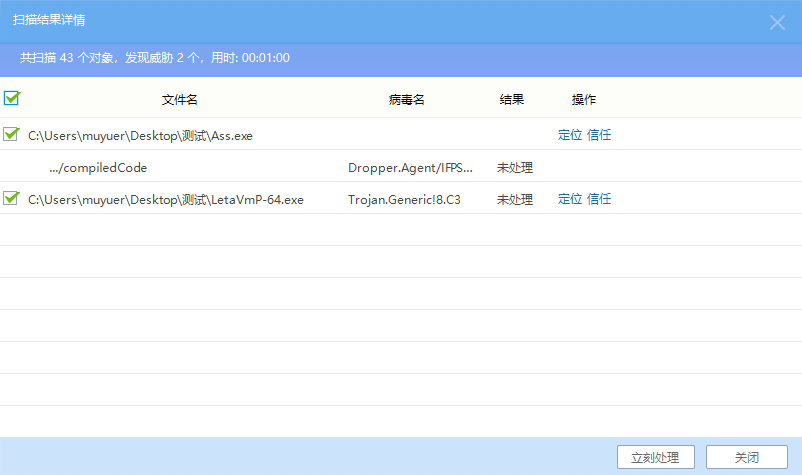The height and width of the screenshot is (475, 802).
Task: Select the Ass.exe file path row
Action: click(x=140, y=135)
